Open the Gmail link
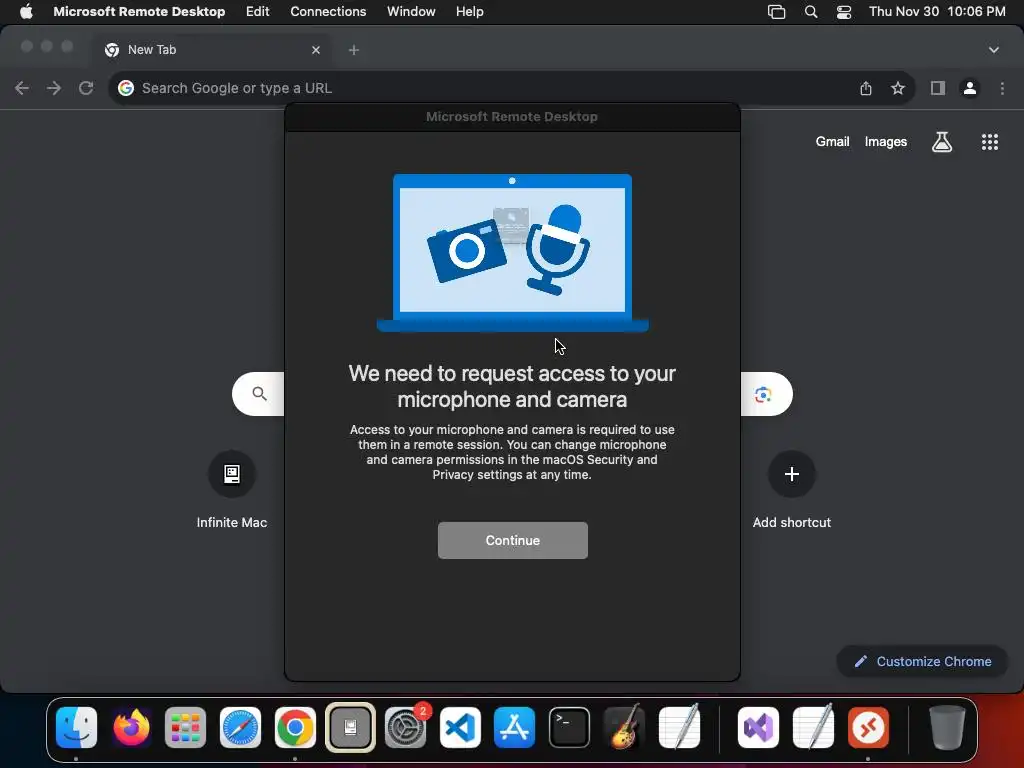The height and width of the screenshot is (768, 1024). pyautogui.click(x=832, y=142)
